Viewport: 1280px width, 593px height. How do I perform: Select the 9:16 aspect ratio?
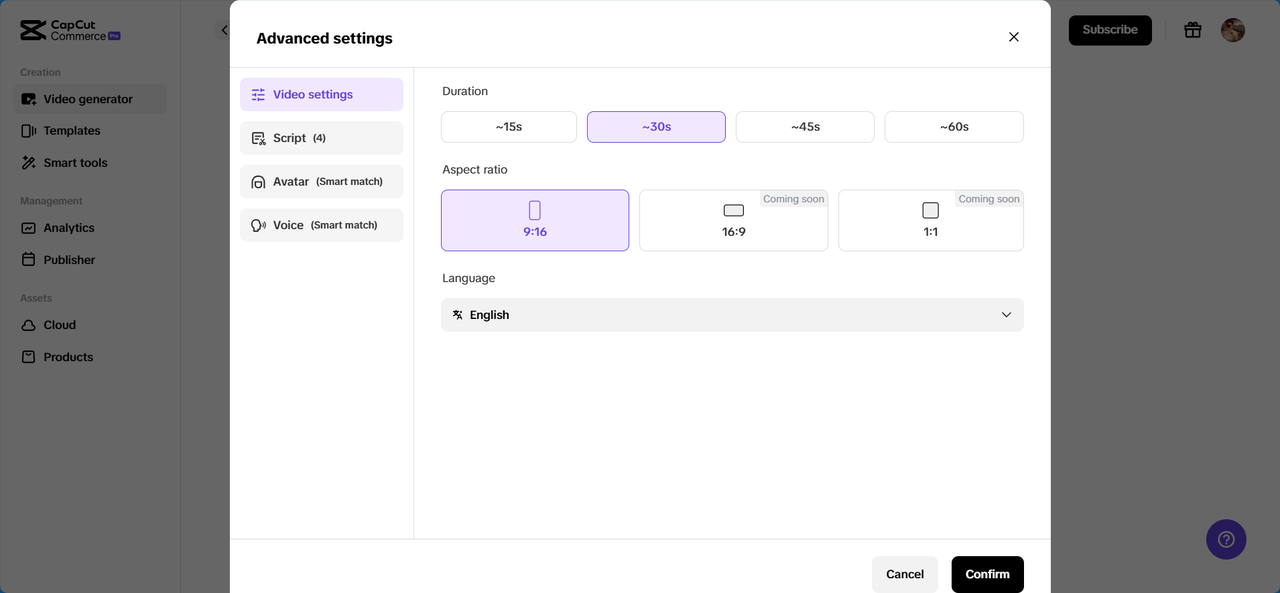535,220
